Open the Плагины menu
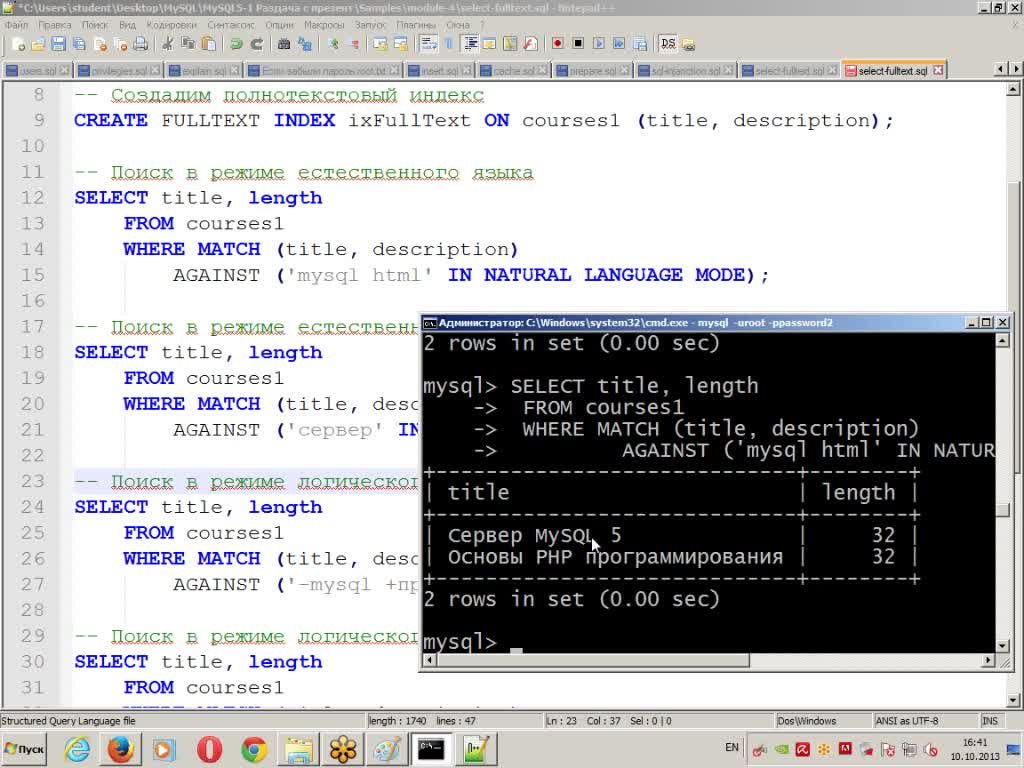The image size is (1024, 768). [x=415, y=25]
